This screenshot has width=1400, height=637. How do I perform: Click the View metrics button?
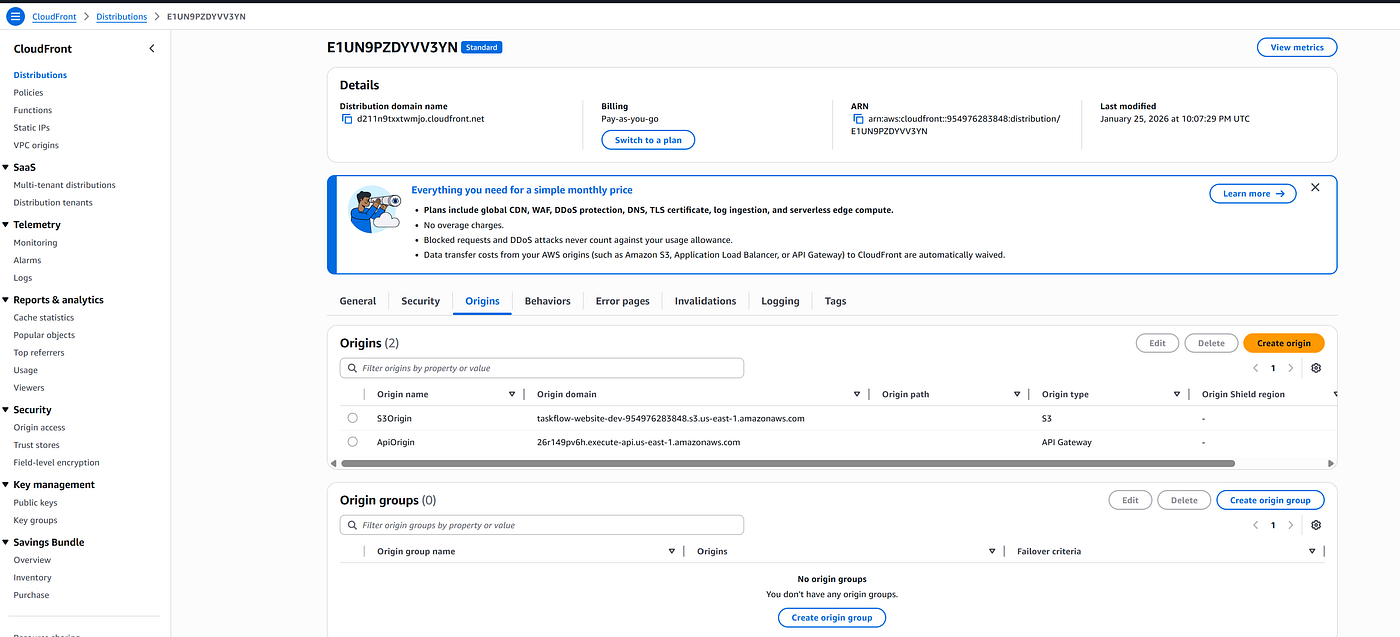(x=1296, y=47)
